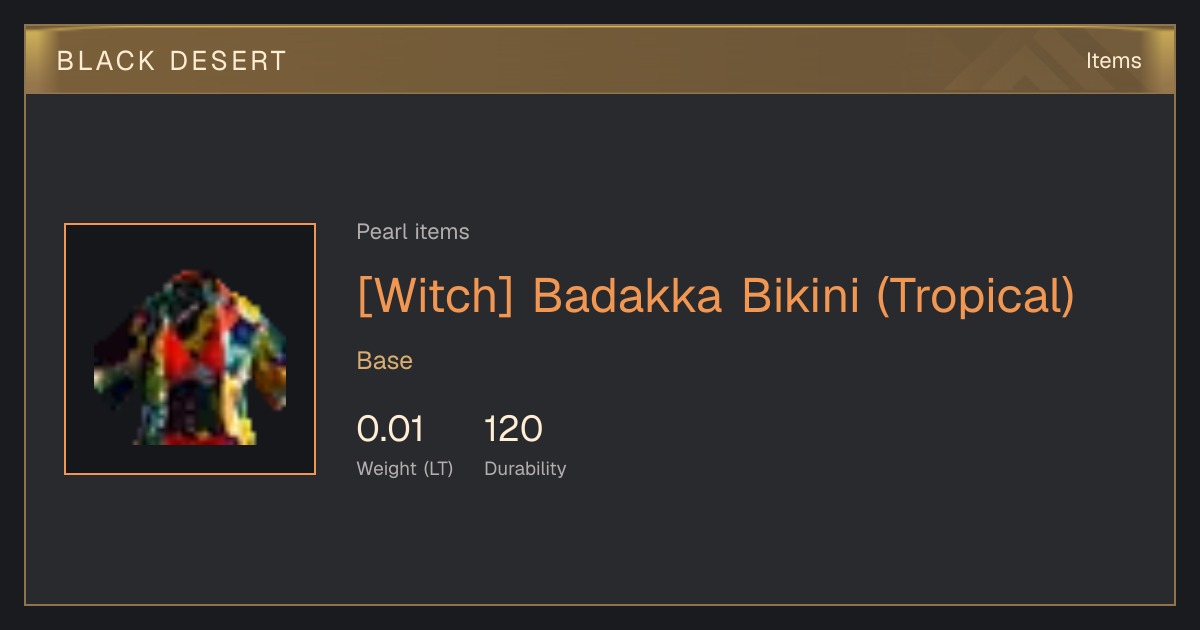Click the word [Witch] in the title
The image size is (1200, 630).
pos(436,295)
